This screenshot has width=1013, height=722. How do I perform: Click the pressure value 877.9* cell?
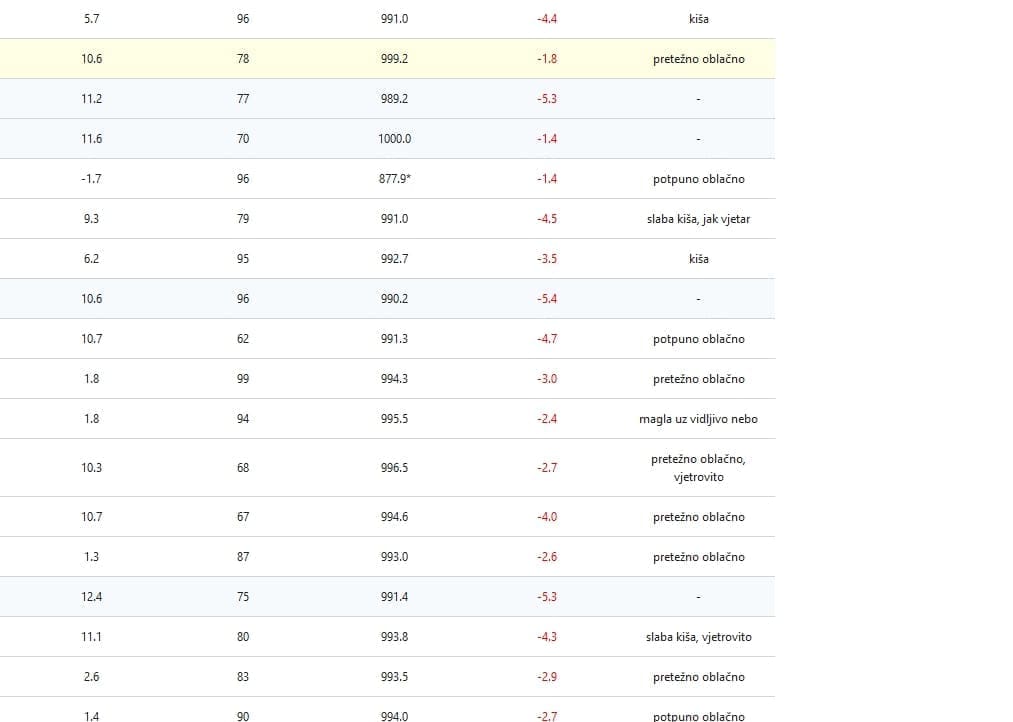point(394,179)
